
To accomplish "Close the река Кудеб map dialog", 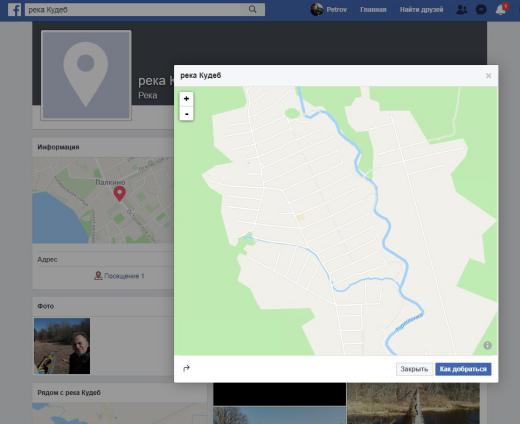I will (488, 76).
